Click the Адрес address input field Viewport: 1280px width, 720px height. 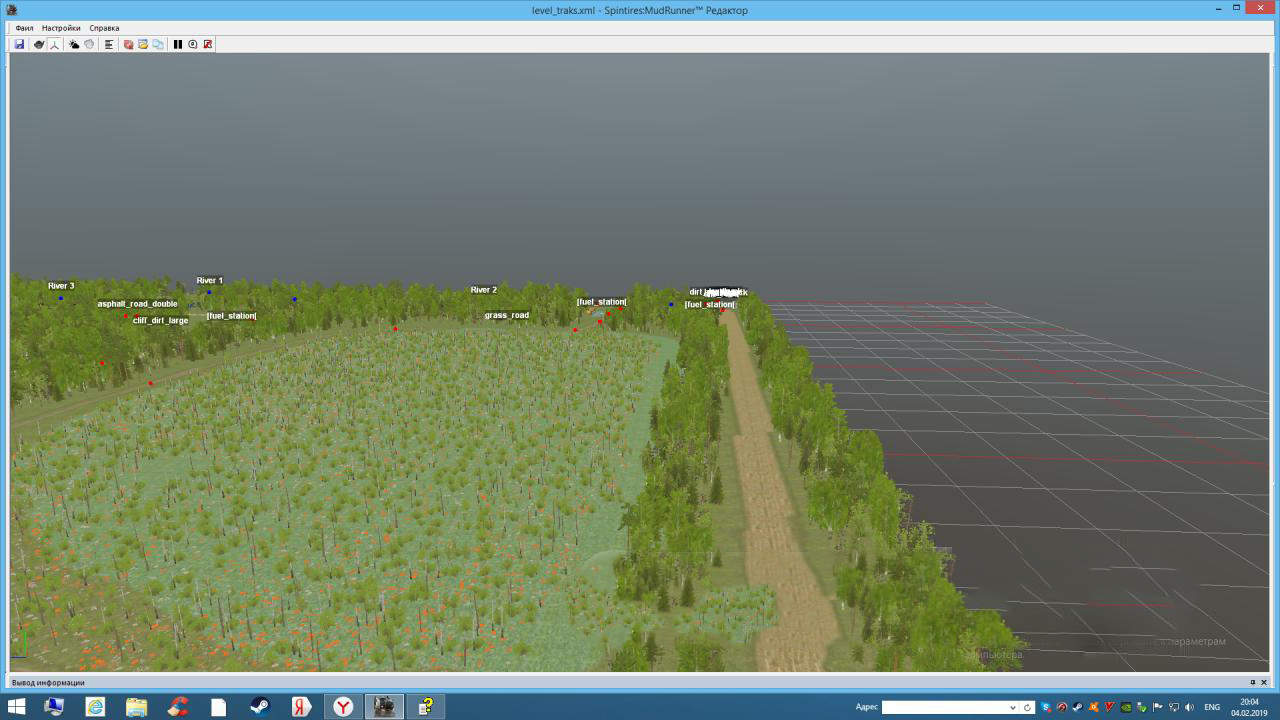[x=944, y=707]
